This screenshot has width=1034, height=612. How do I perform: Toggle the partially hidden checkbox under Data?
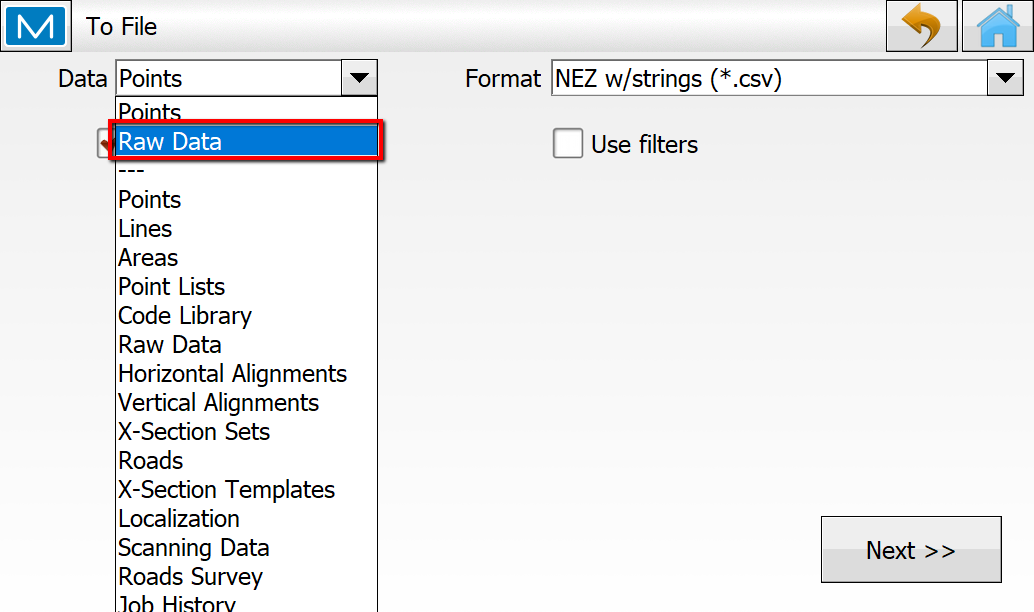(x=103, y=144)
